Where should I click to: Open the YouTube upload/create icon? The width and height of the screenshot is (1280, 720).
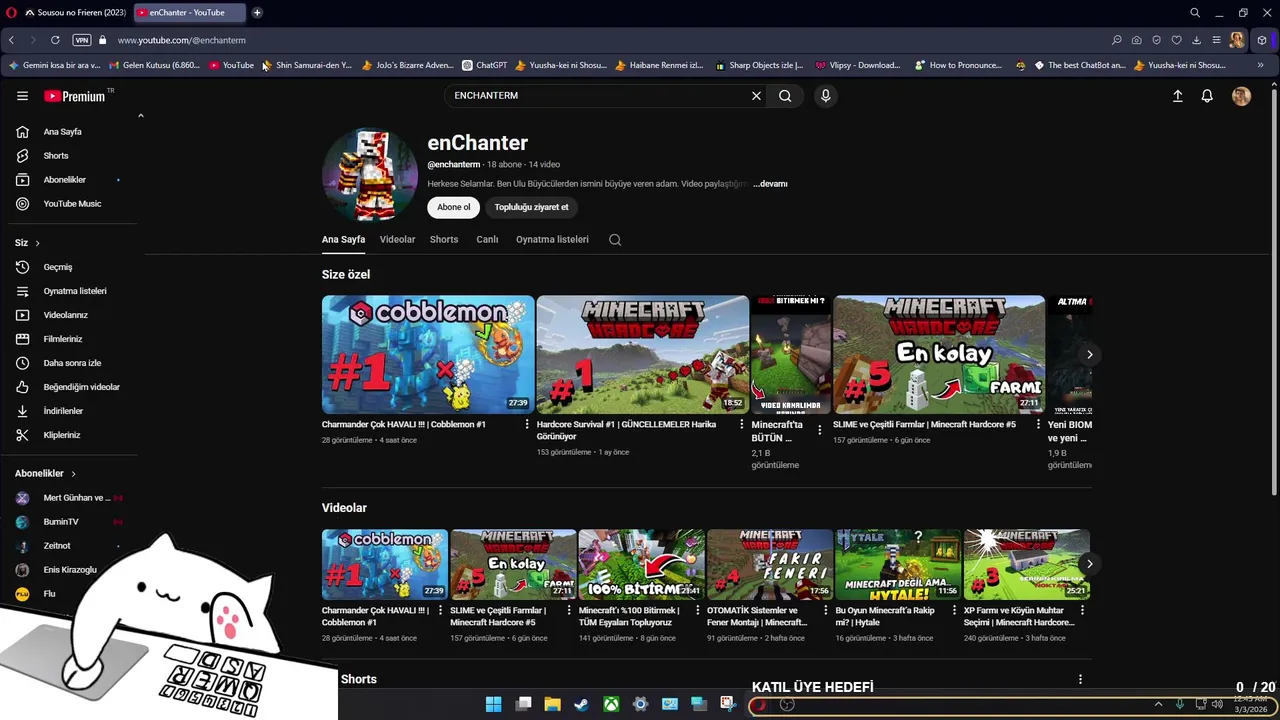click(1177, 96)
